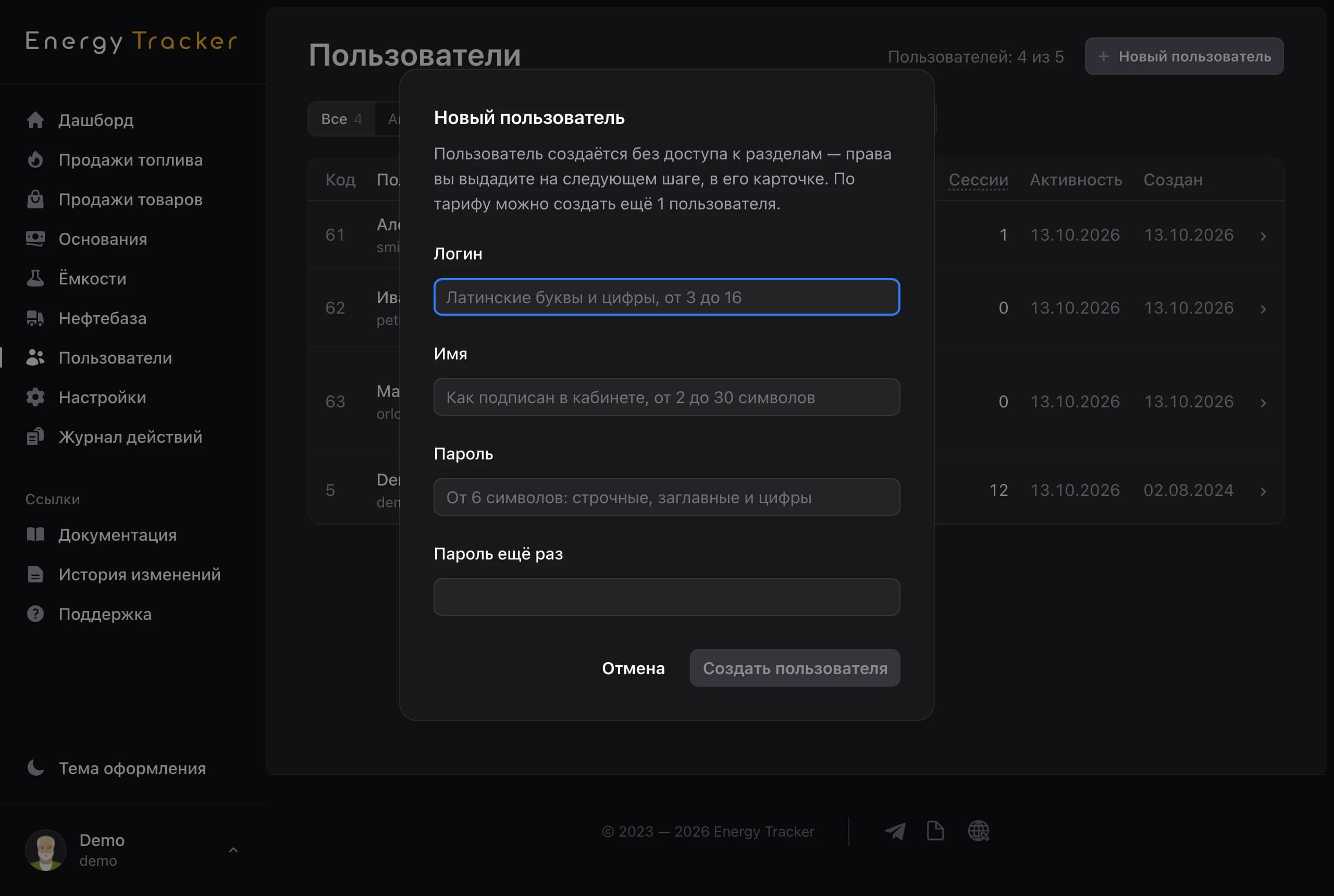The width and height of the screenshot is (1334, 896).
Task: Expand the Demo account menu chevron
Action: pyautogui.click(x=233, y=850)
